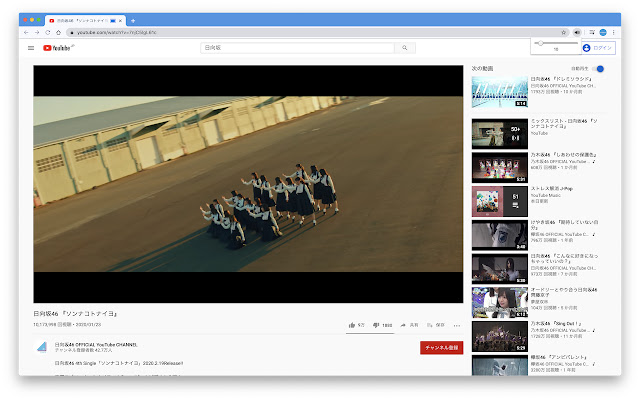Click the main video player
Screen dimensions: 640x400
click(x=248, y=184)
